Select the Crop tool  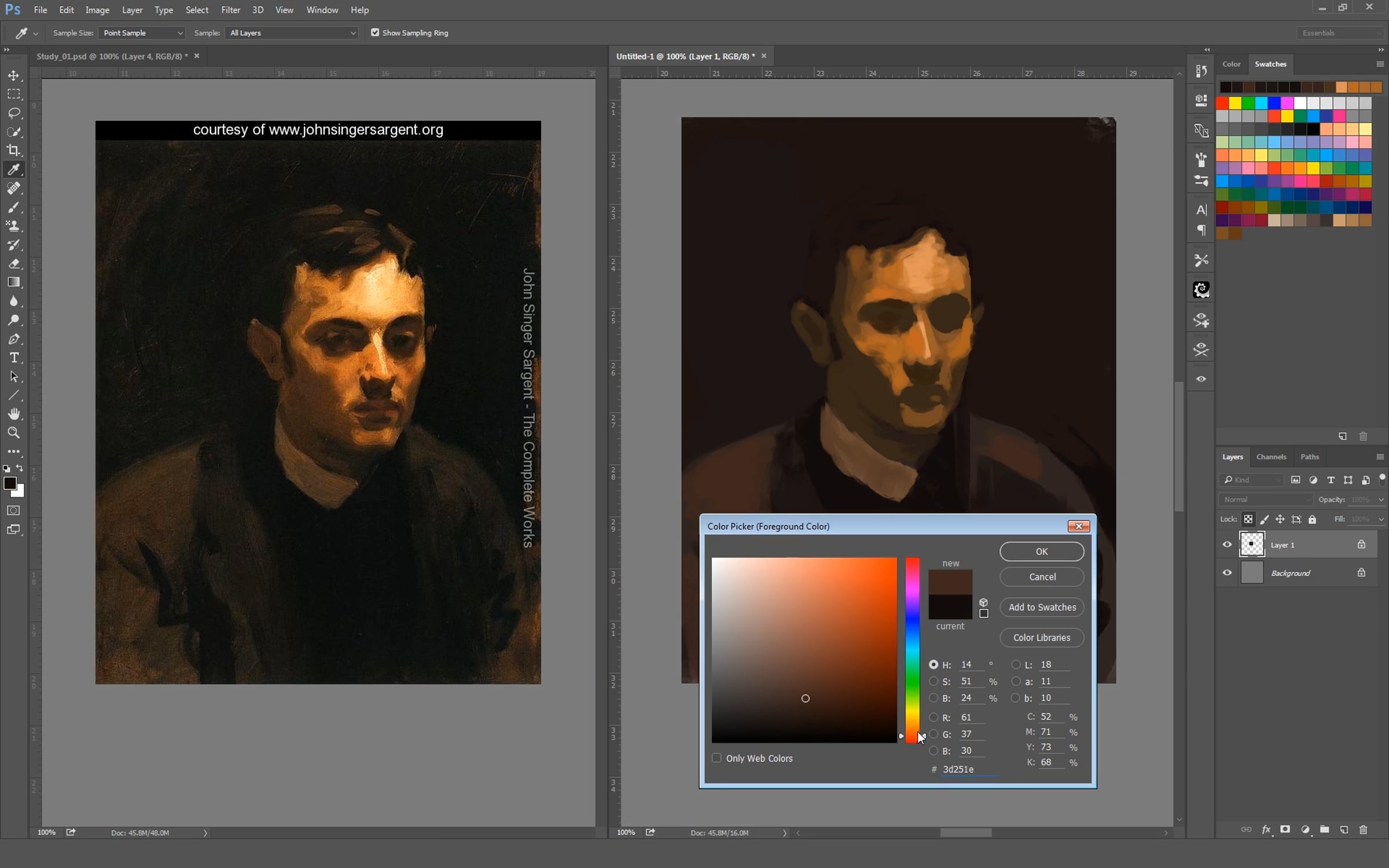(14, 150)
